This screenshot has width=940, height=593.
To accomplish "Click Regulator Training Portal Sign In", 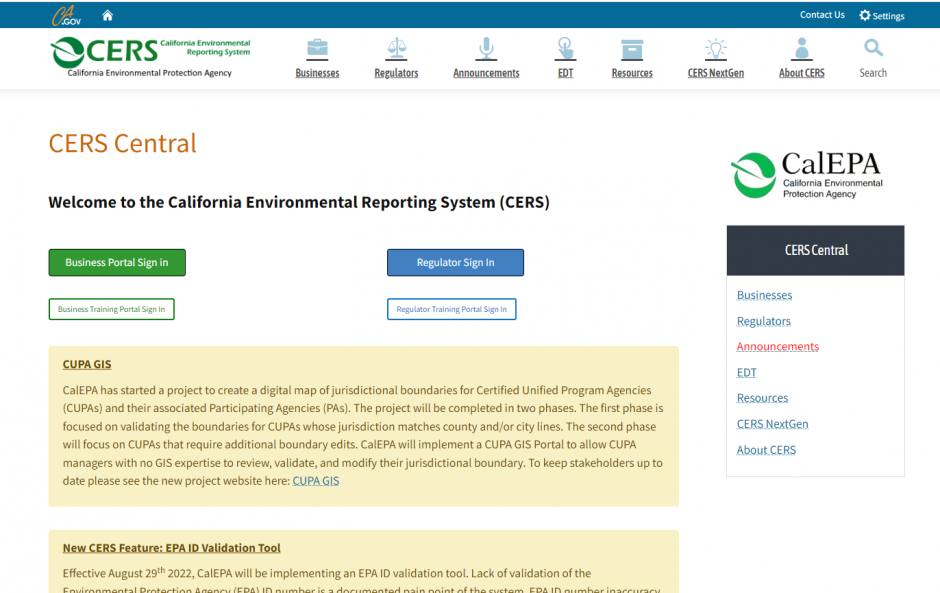I will click(451, 309).
